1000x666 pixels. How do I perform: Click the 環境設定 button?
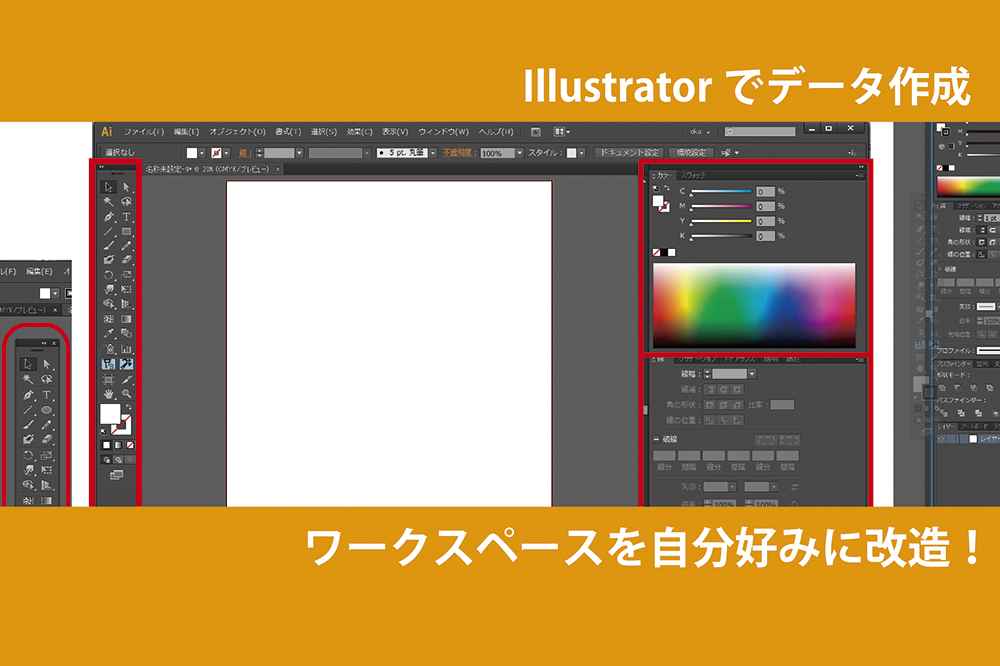tap(692, 153)
